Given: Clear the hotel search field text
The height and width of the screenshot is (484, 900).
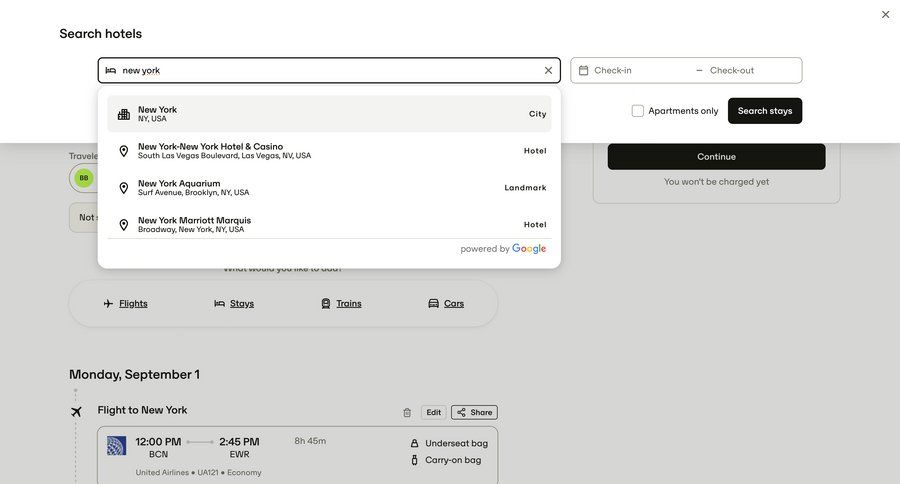Looking at the screenshot, I should [548, 70].
